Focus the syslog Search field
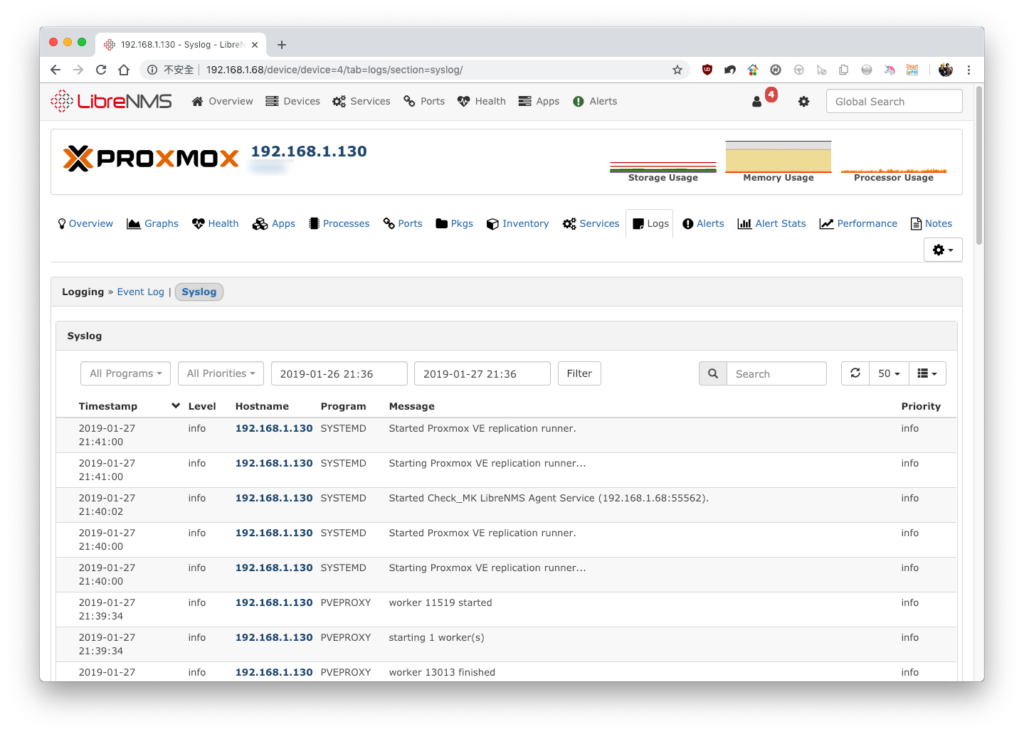This screenshot has width=1024, height=734. point(776,374)
